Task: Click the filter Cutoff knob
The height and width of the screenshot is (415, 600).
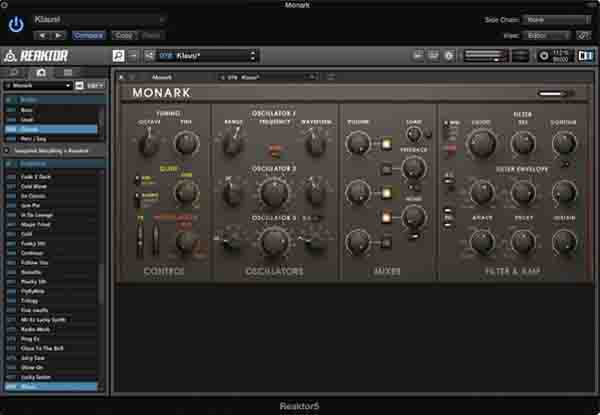Action: coord(482,144)
